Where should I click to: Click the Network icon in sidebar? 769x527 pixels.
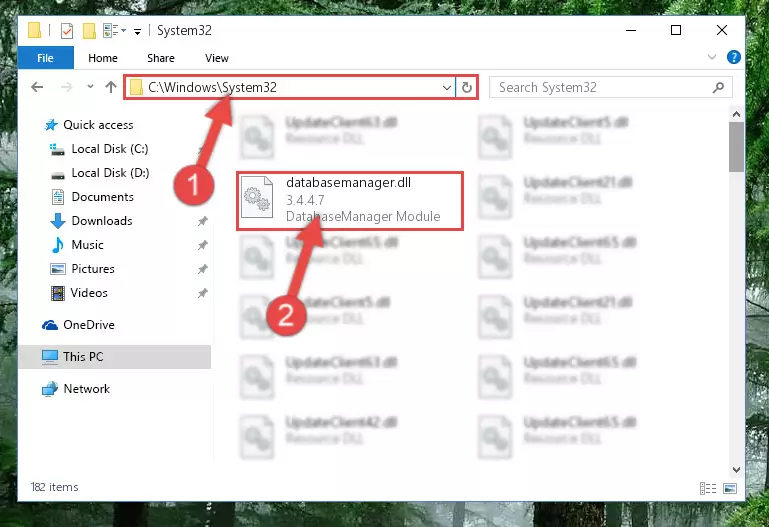[50, 389]
